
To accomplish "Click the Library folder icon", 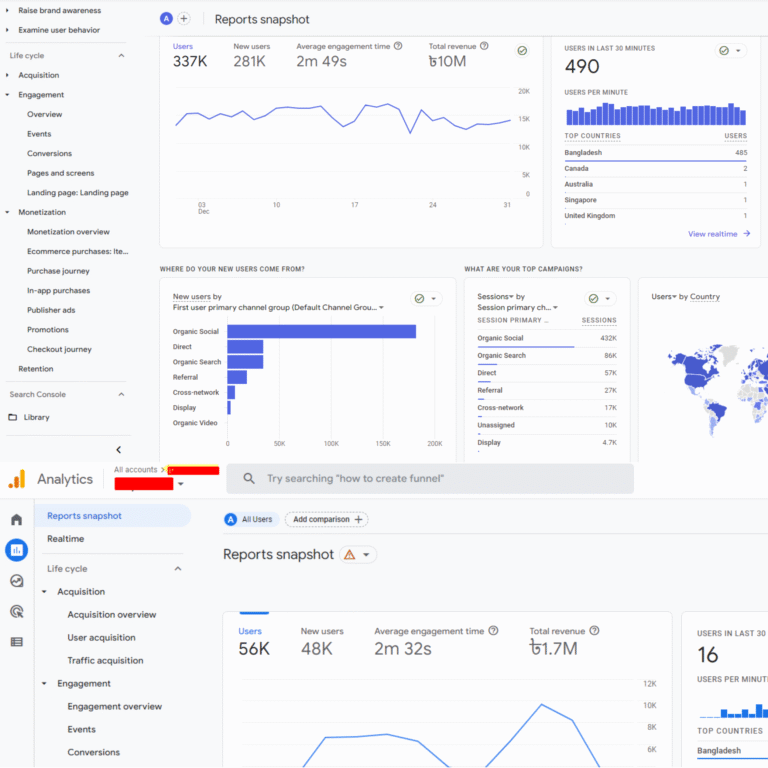I will pyautogui.click(x=12, y=417).
